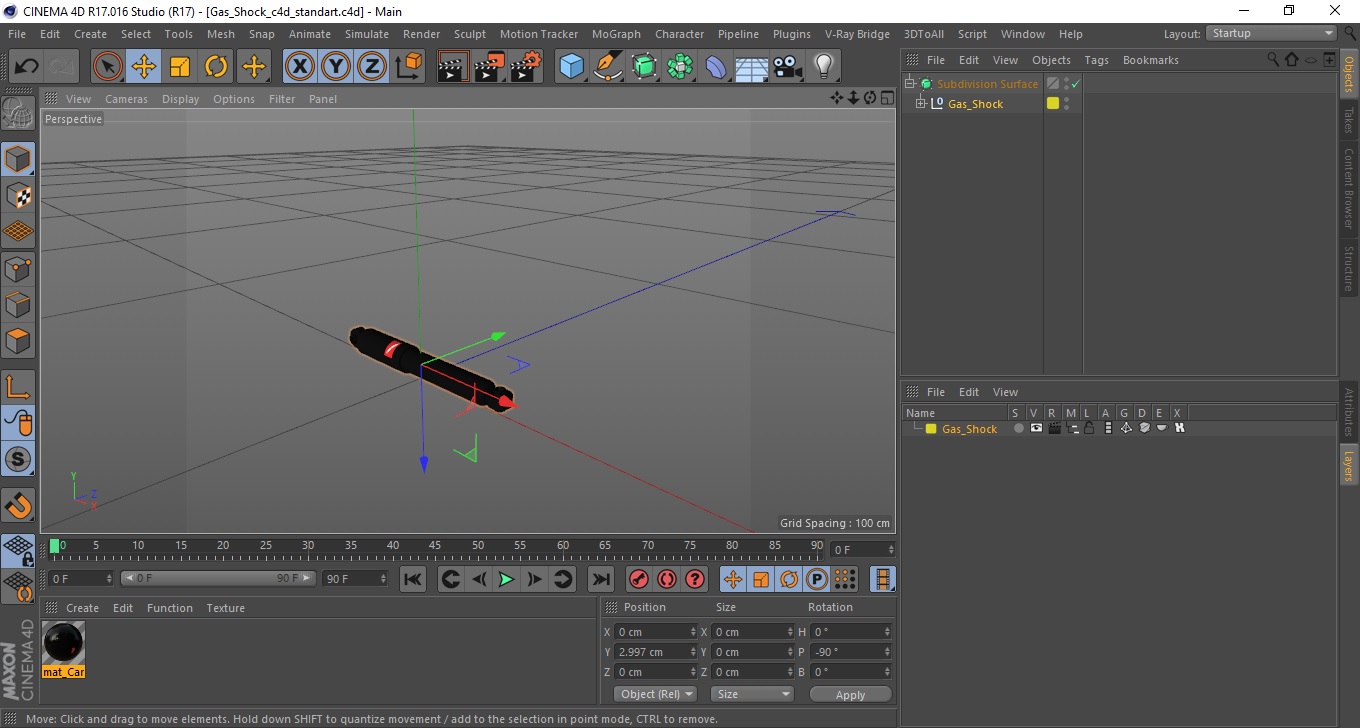Image resolution: width=1360 pixels, height=728 pixels.
Task: Click the timeline range slider bar
Action: [x=219, y=579]
